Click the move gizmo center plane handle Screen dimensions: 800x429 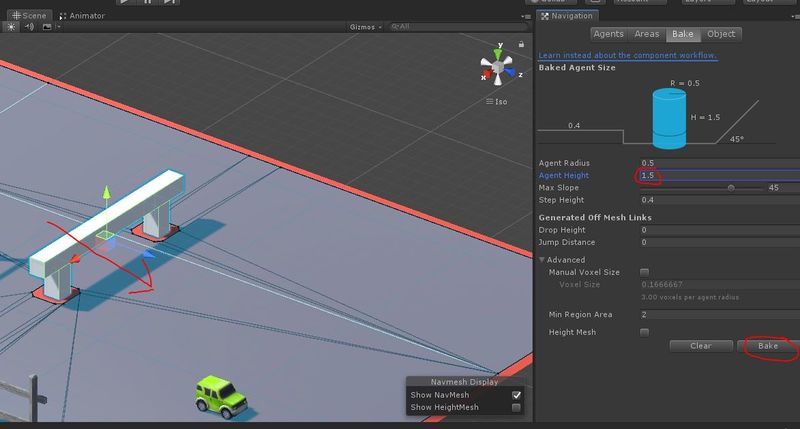105,236
